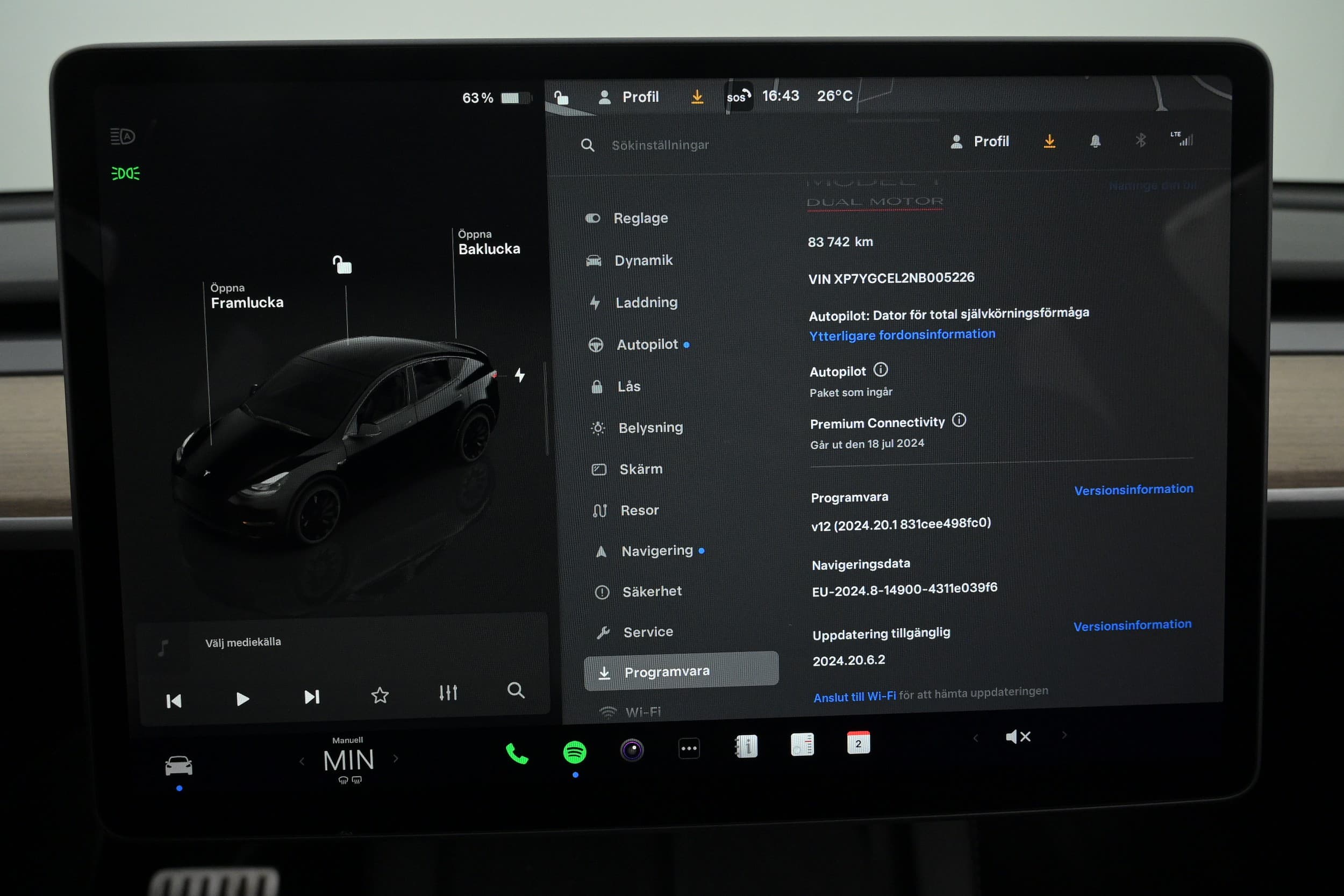
Task: Open the Bluetooth icon
Action: tap(1141, 140)
